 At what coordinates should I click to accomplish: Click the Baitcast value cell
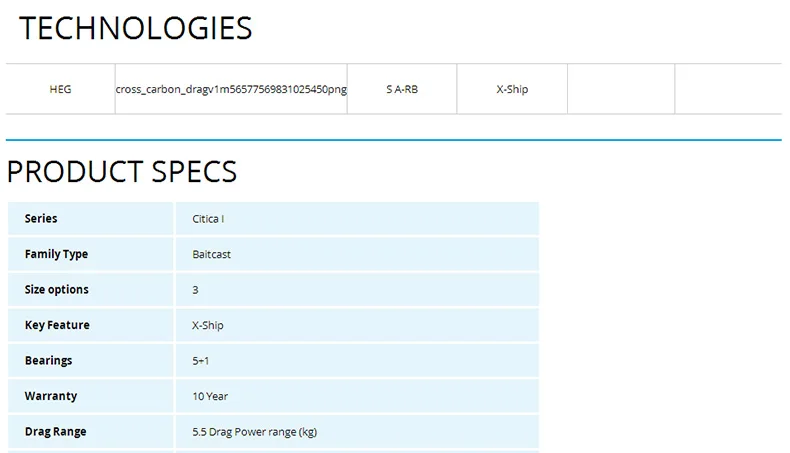357,254
